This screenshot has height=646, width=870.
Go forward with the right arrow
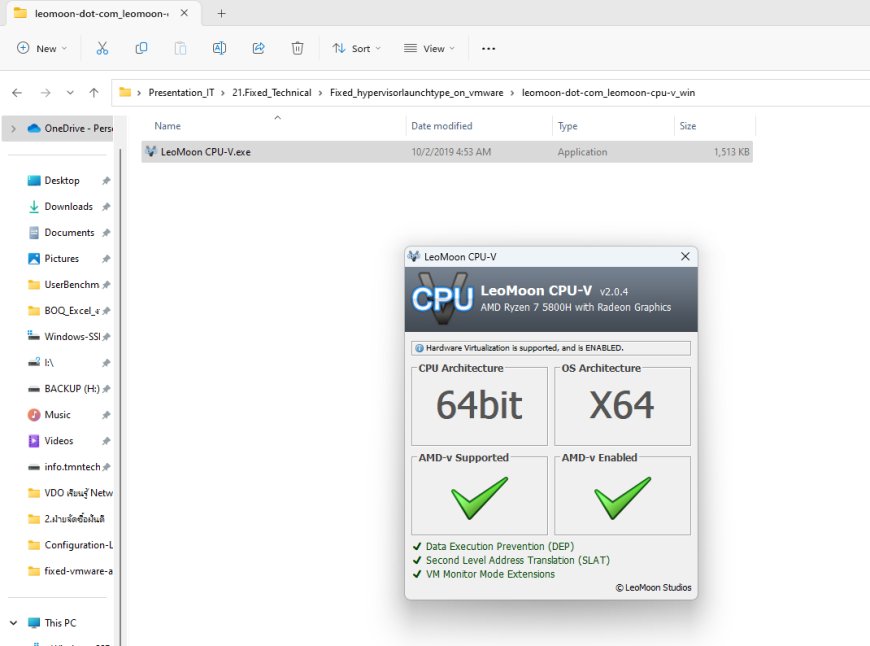point(45,93)
